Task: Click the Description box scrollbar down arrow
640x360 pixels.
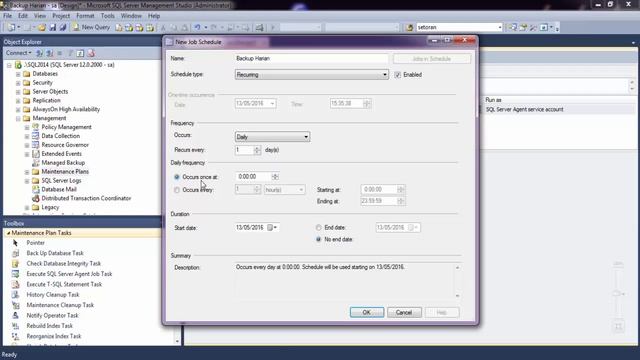Action: pos(457,296)
